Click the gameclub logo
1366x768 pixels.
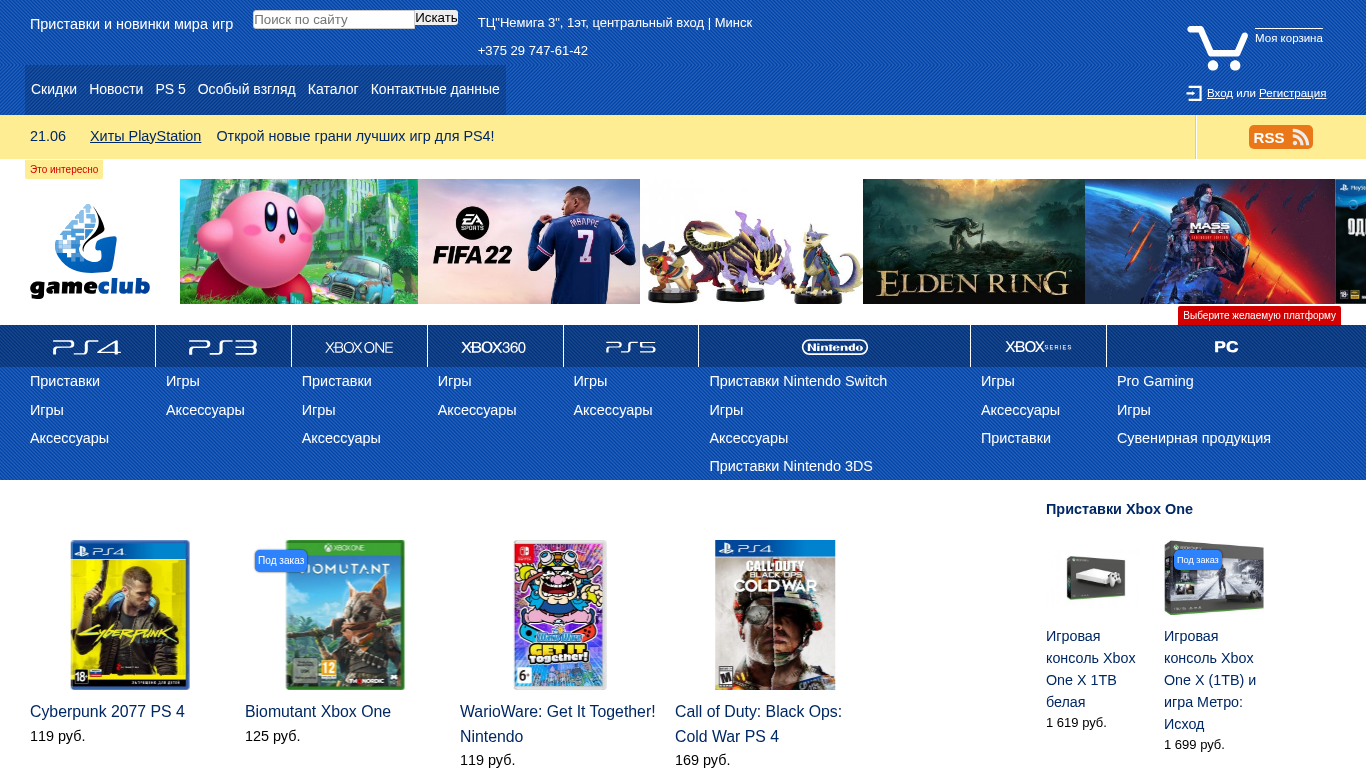pos(90,252)
